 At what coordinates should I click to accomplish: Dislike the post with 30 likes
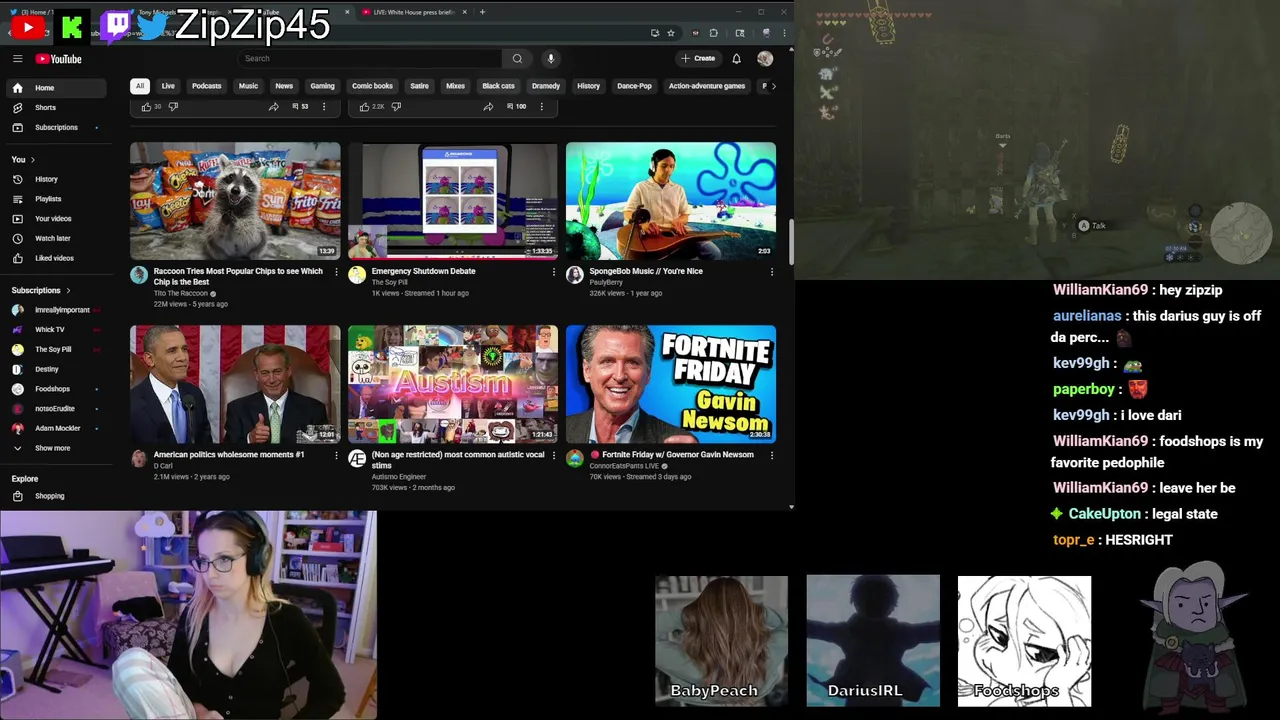point(173,106)
